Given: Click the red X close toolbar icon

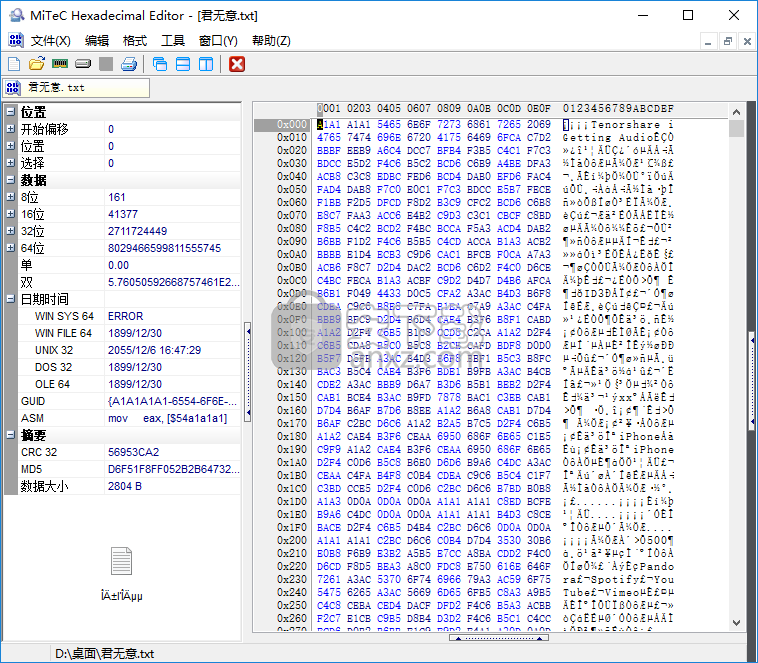Looking at the screenshot, I should [237, 64].
